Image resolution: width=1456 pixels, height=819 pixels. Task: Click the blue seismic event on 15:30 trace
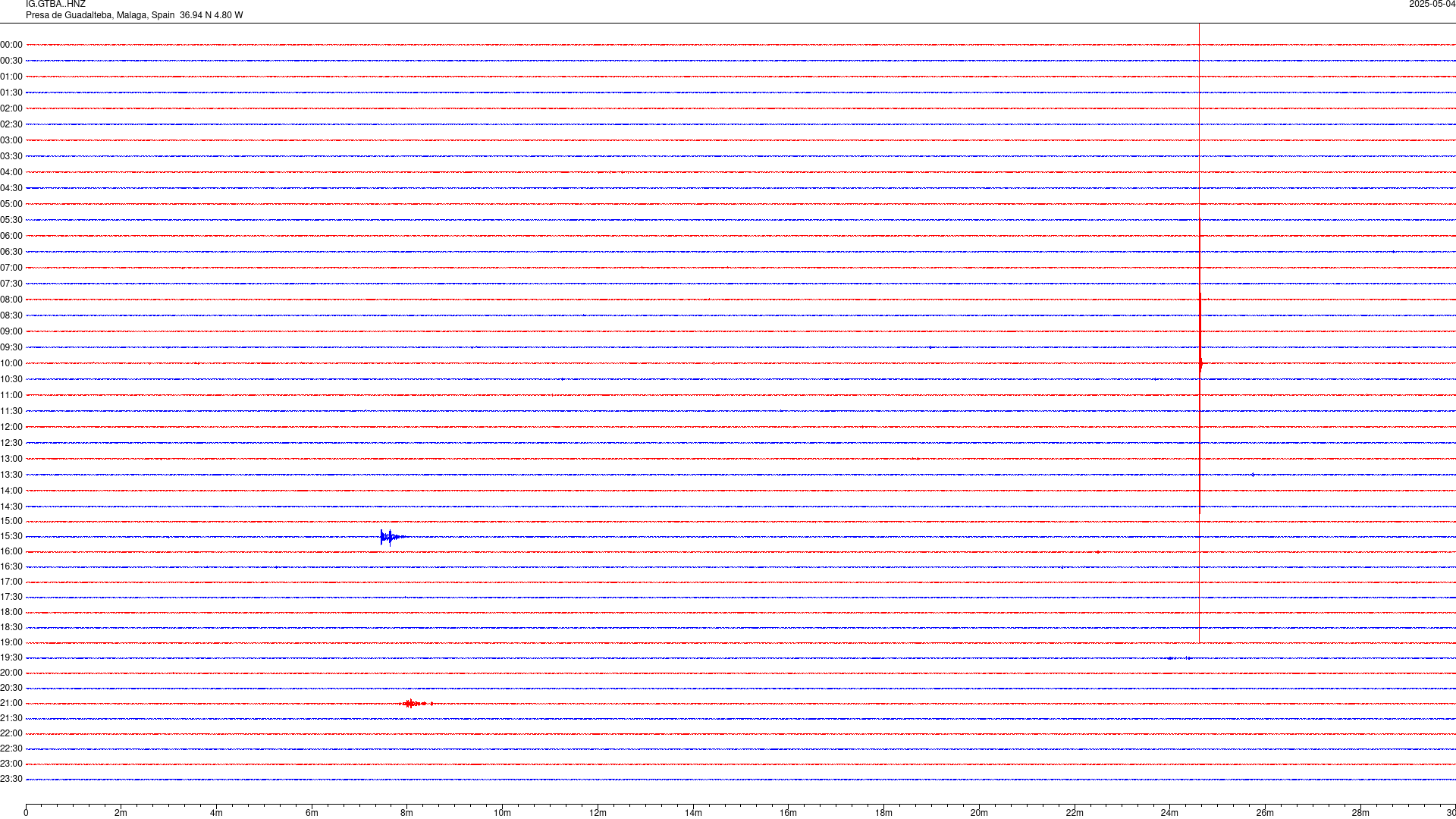tap(391, 537)
